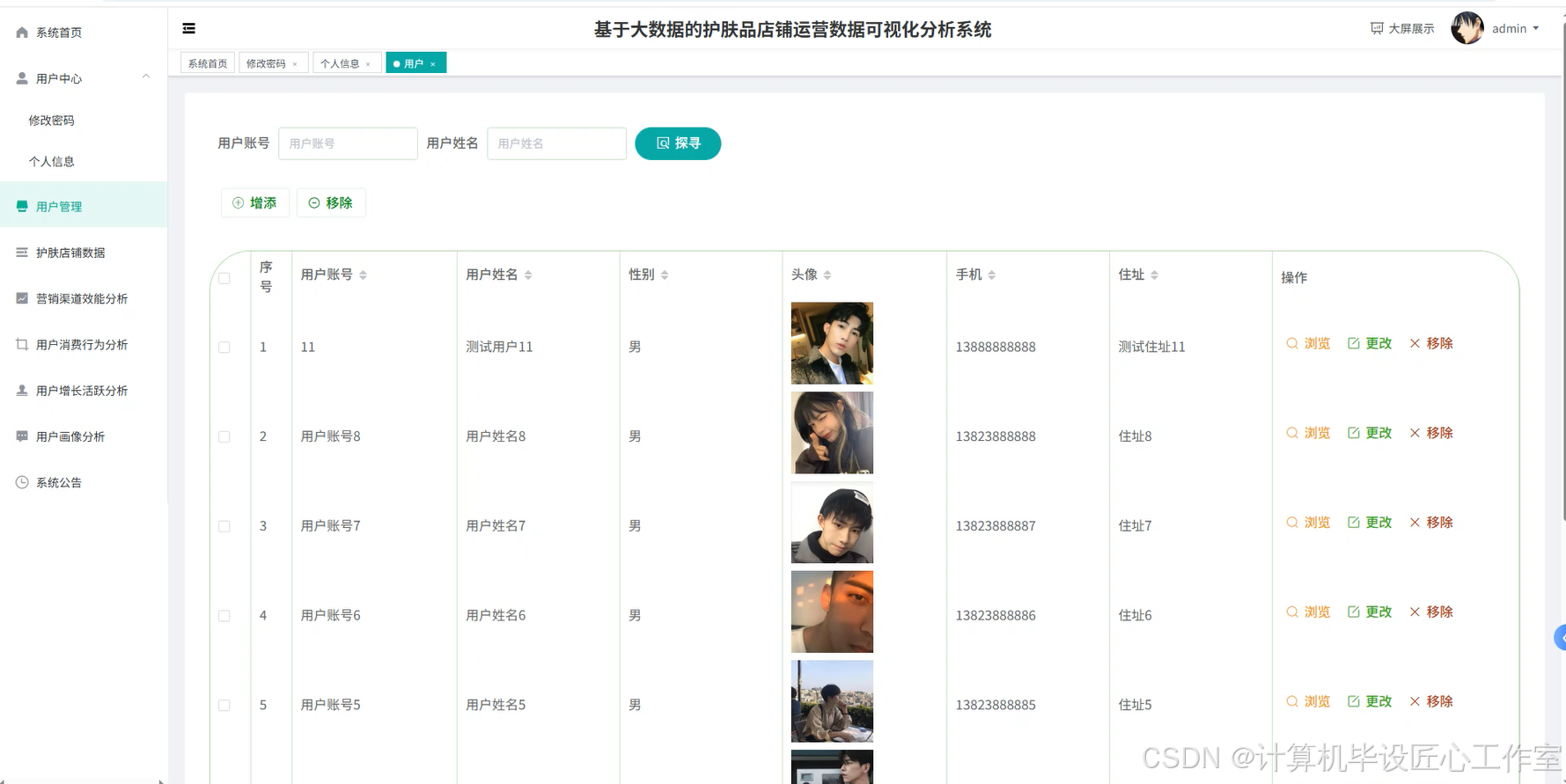This screenshot has width=1566, height=784.
Task: Switch to the 系统首页 tab
Action: [208, 63]
